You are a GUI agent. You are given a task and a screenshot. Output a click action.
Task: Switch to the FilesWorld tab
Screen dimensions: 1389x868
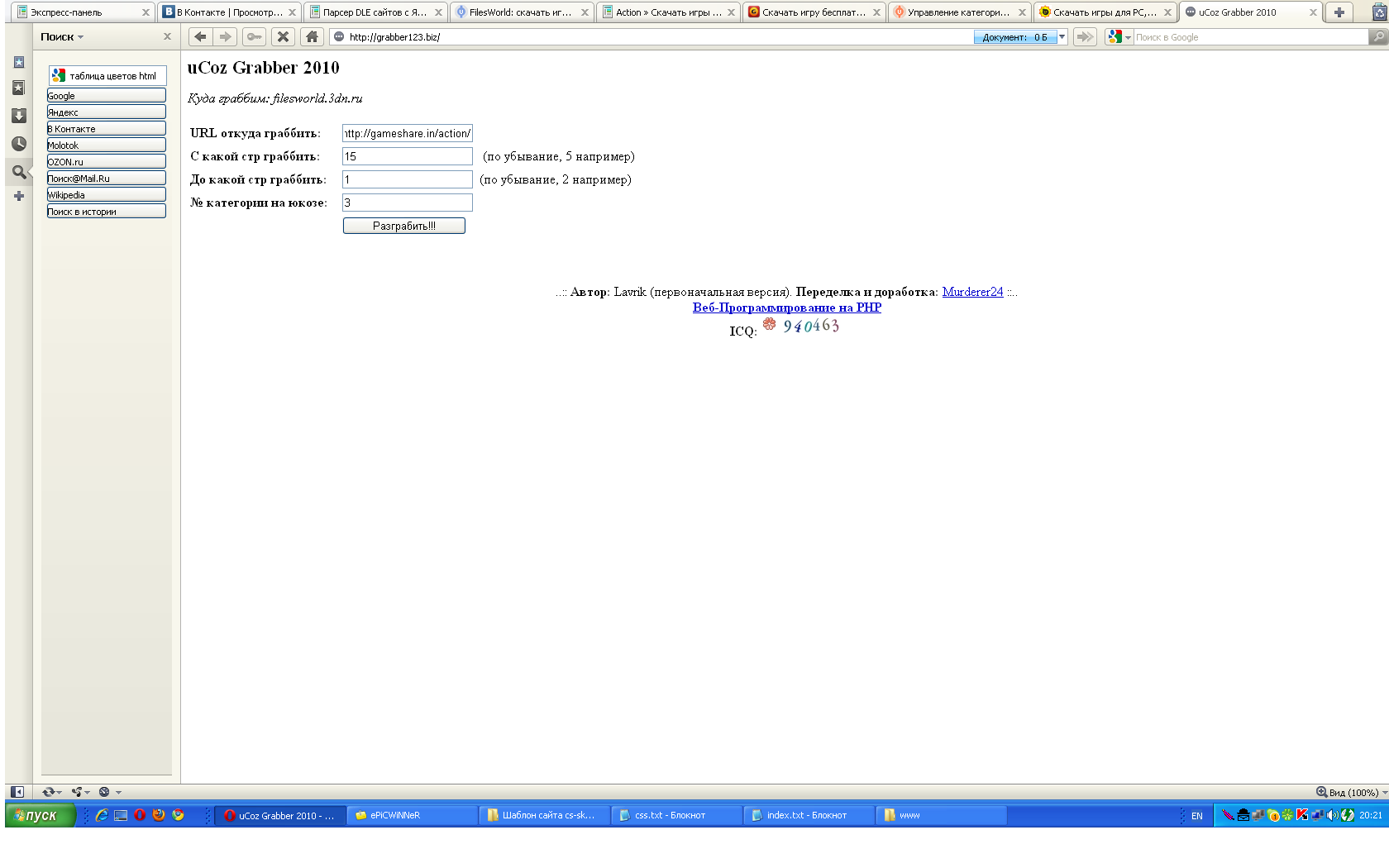[x=522, y=12]
